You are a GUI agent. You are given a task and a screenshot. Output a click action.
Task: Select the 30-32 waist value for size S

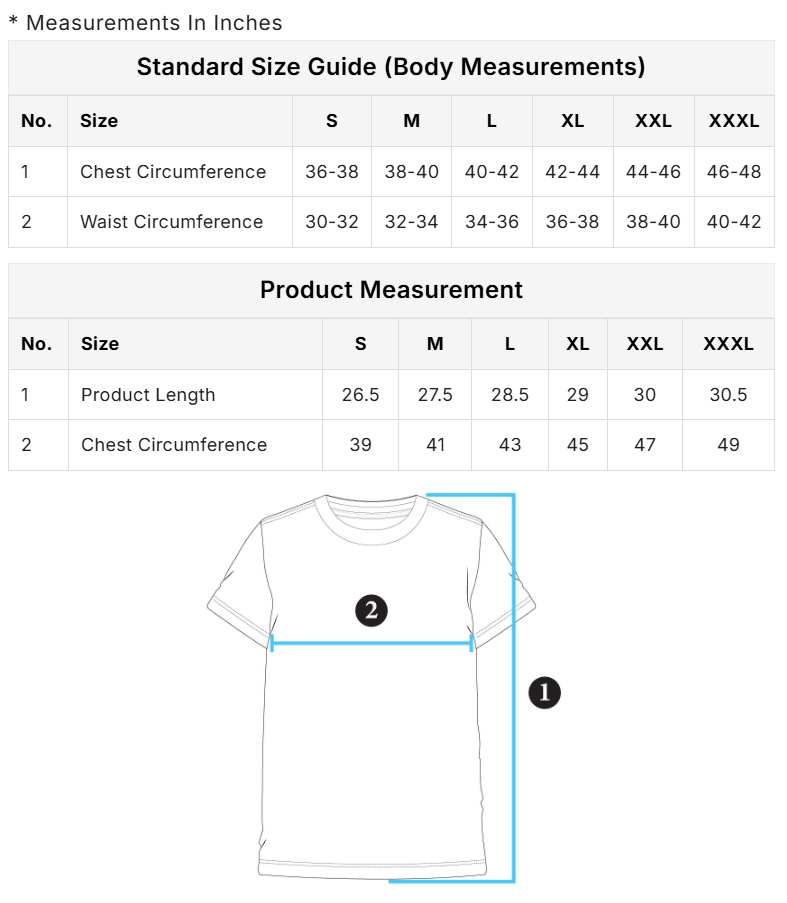coord(332,222)
